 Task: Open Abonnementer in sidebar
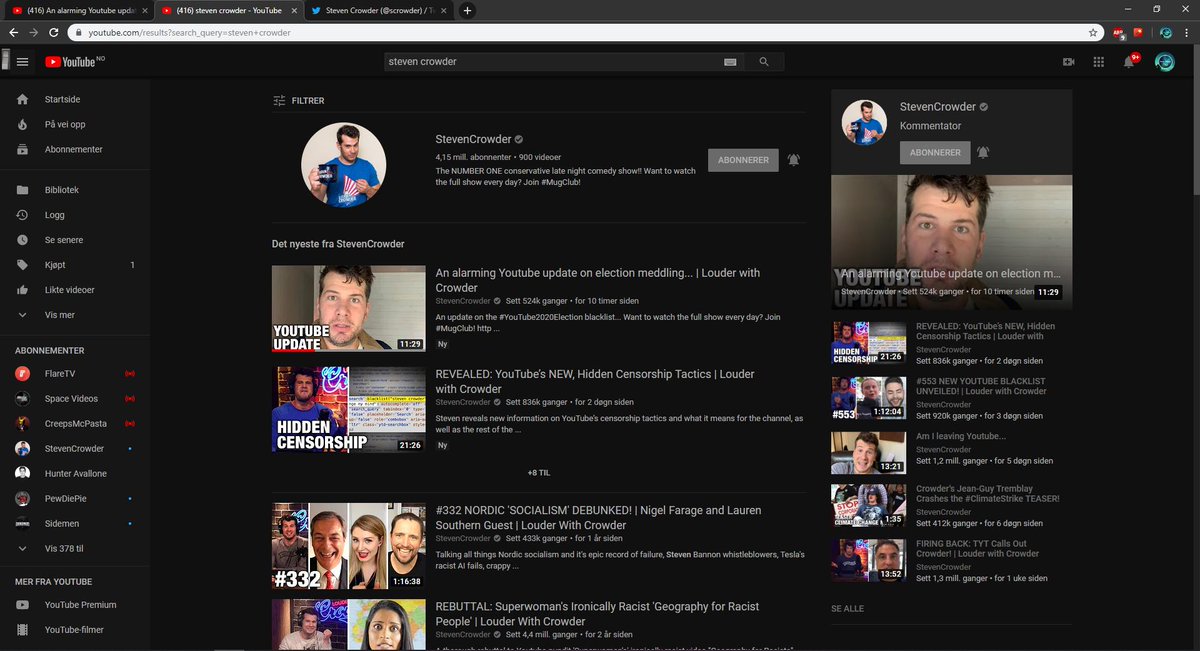coord(75,150)
